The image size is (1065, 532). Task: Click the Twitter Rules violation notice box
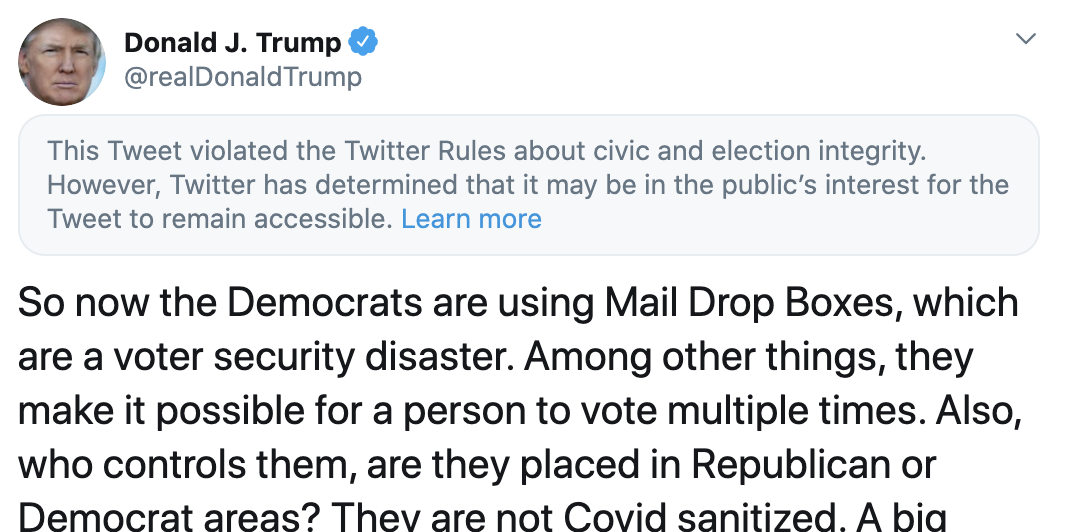[528, 185]
